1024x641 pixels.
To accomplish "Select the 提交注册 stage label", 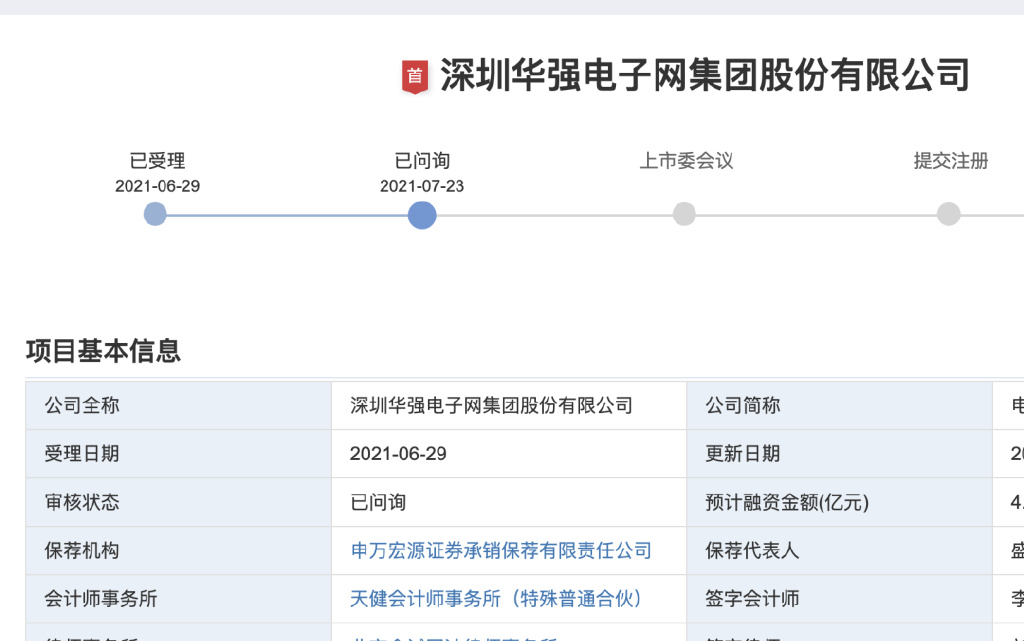I will tap(950, 161).
